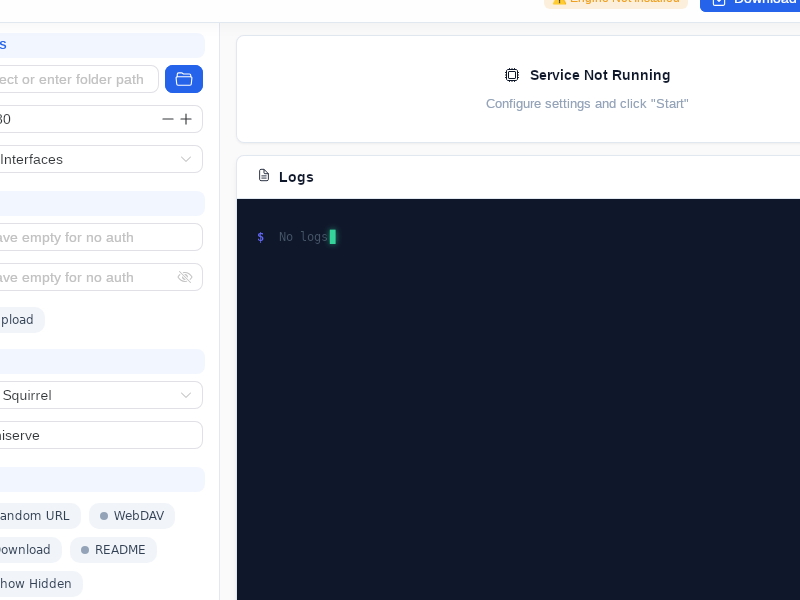Toggle password visibility eye icon

[185, 277]
